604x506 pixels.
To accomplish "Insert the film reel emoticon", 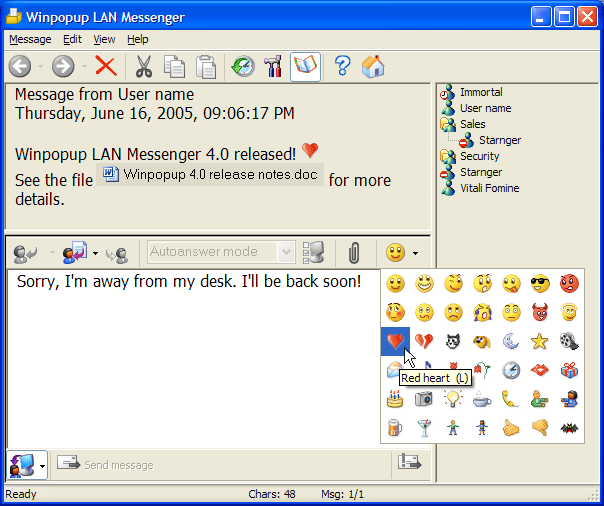I will (x=569, y=341).
